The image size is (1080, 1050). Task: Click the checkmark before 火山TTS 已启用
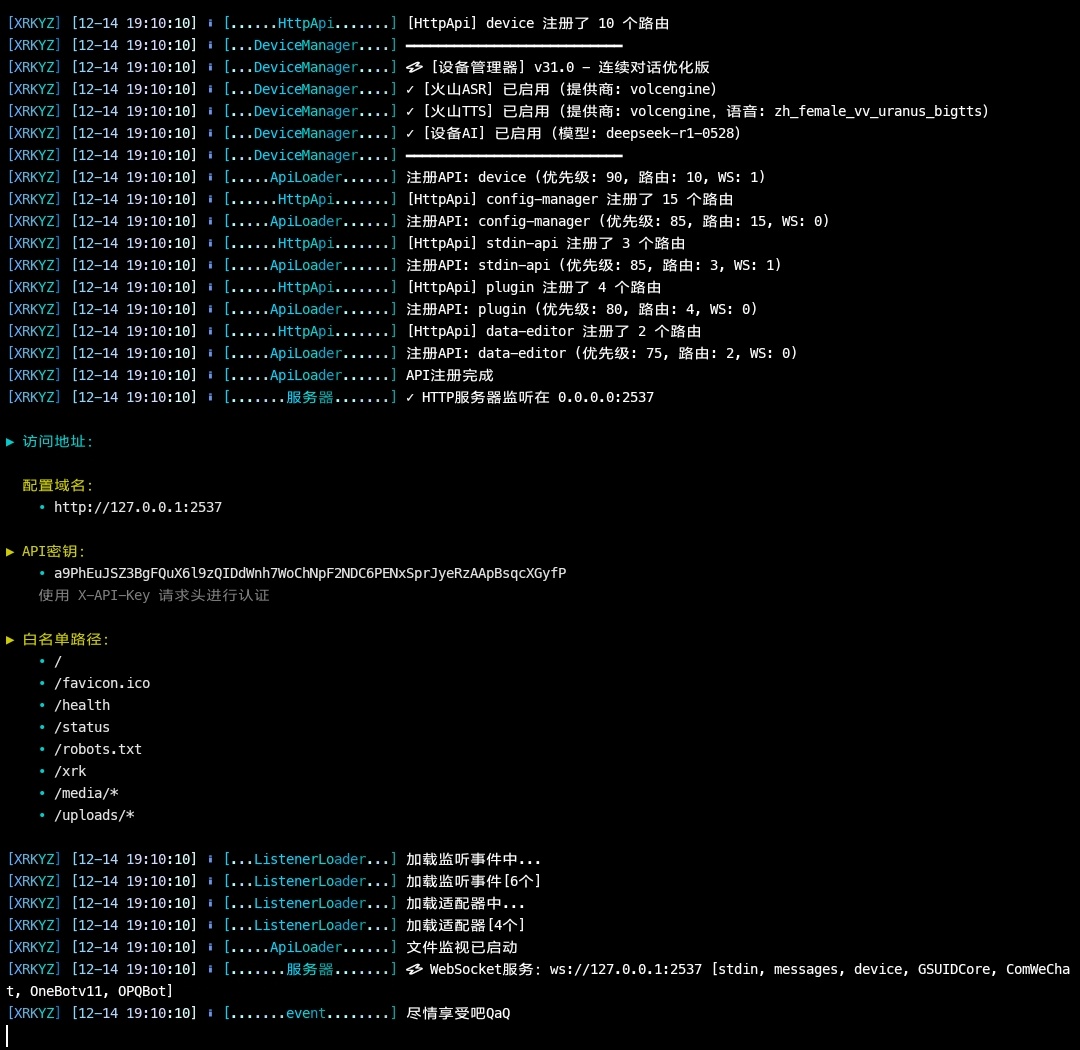click(x=410, y=111)
